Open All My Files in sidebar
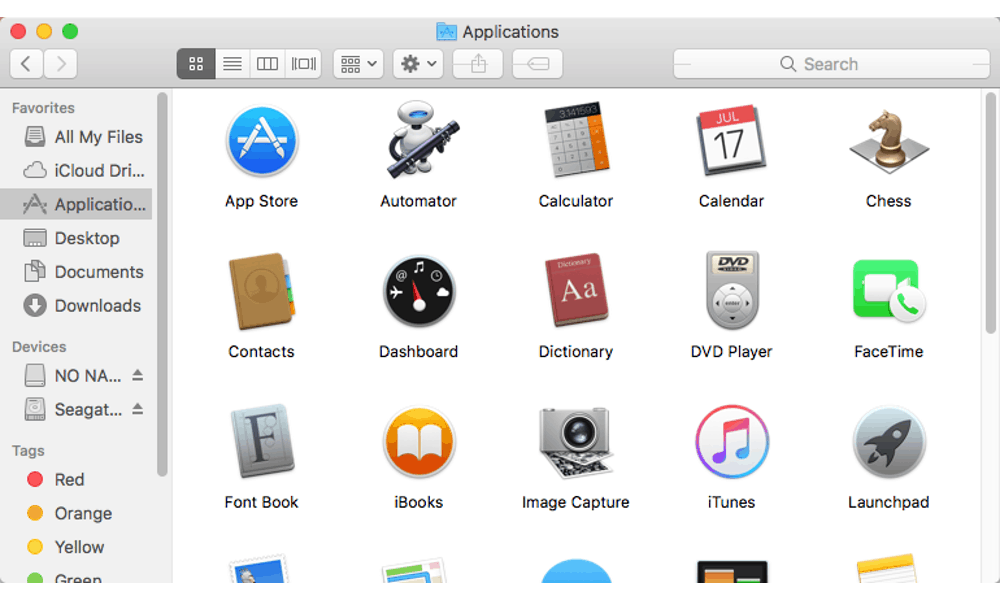The image size is (1000, 600). pos(77,137)
